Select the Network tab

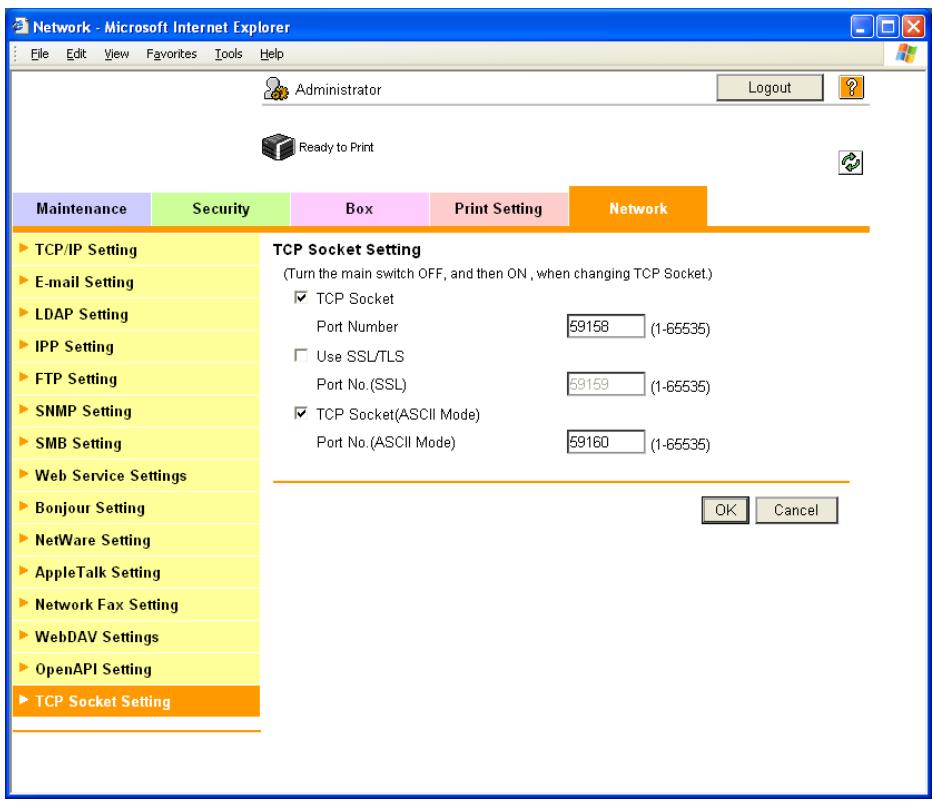click(x=638, y=208)
